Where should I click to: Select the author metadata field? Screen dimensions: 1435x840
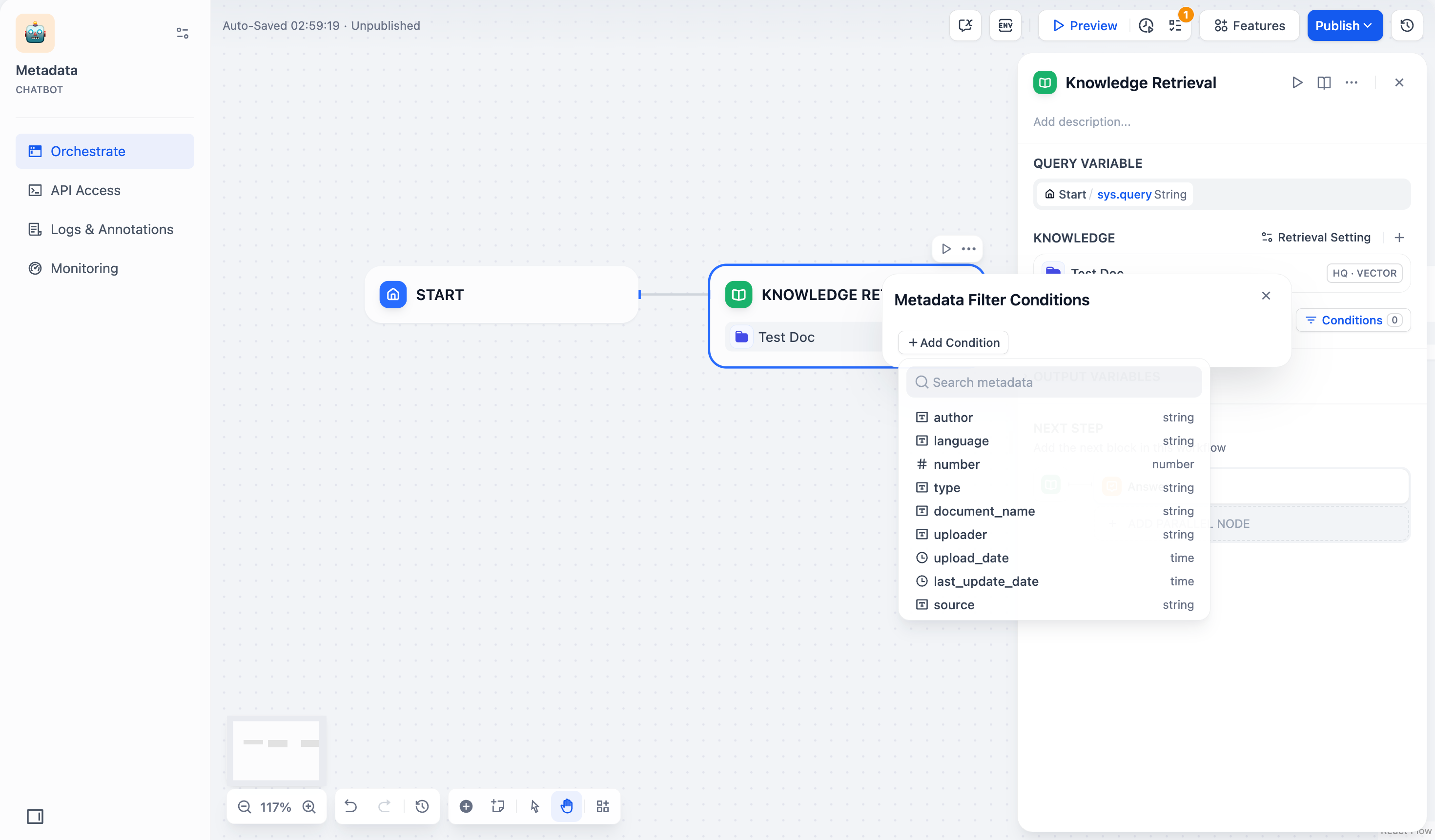pos(953,417)
